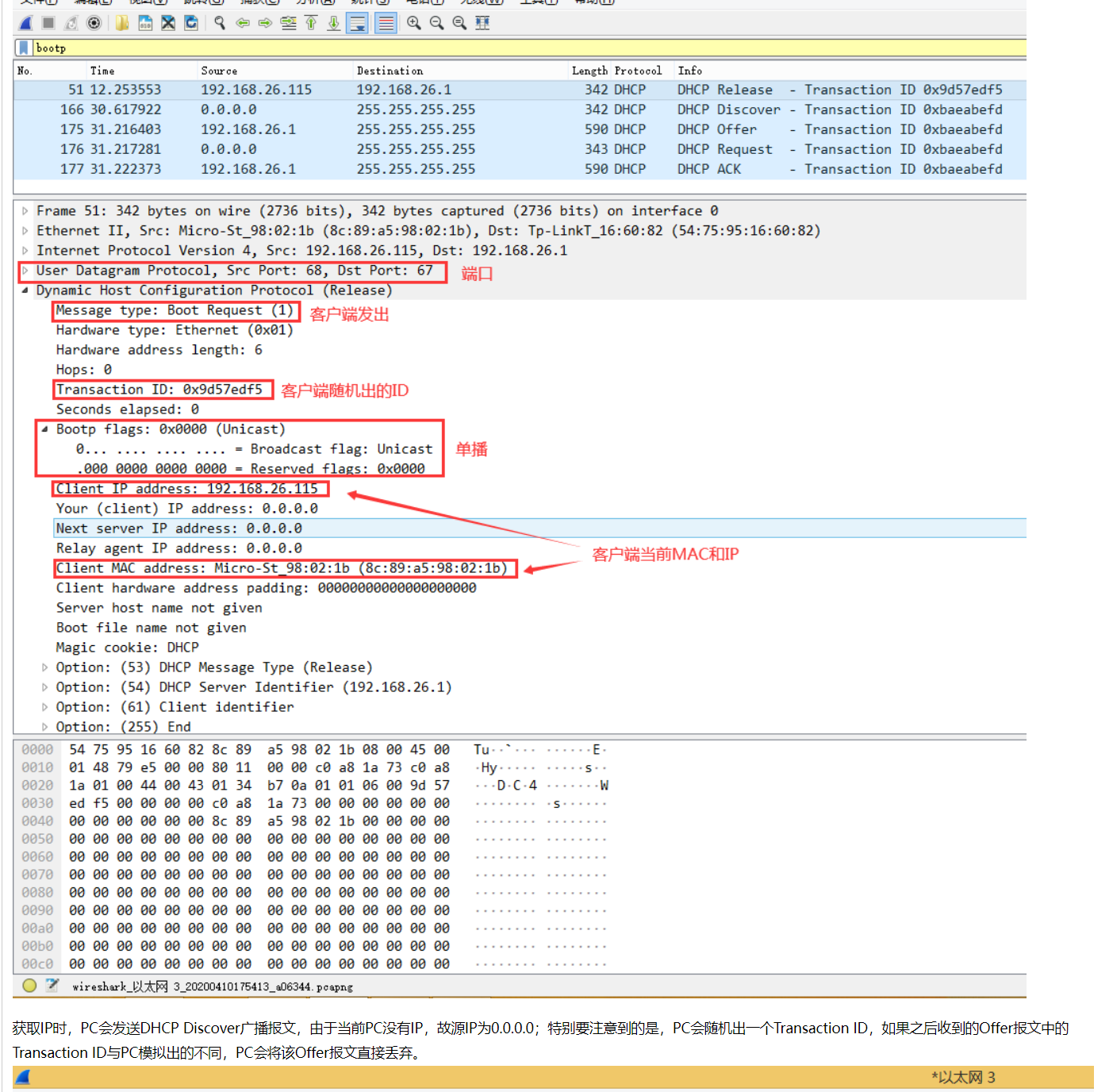The width and height of the screenshot is (1113, 1092).
Task: Select the Seconds elapsed: 0 line
Action: pyautogui.click(x=128, y=409)
